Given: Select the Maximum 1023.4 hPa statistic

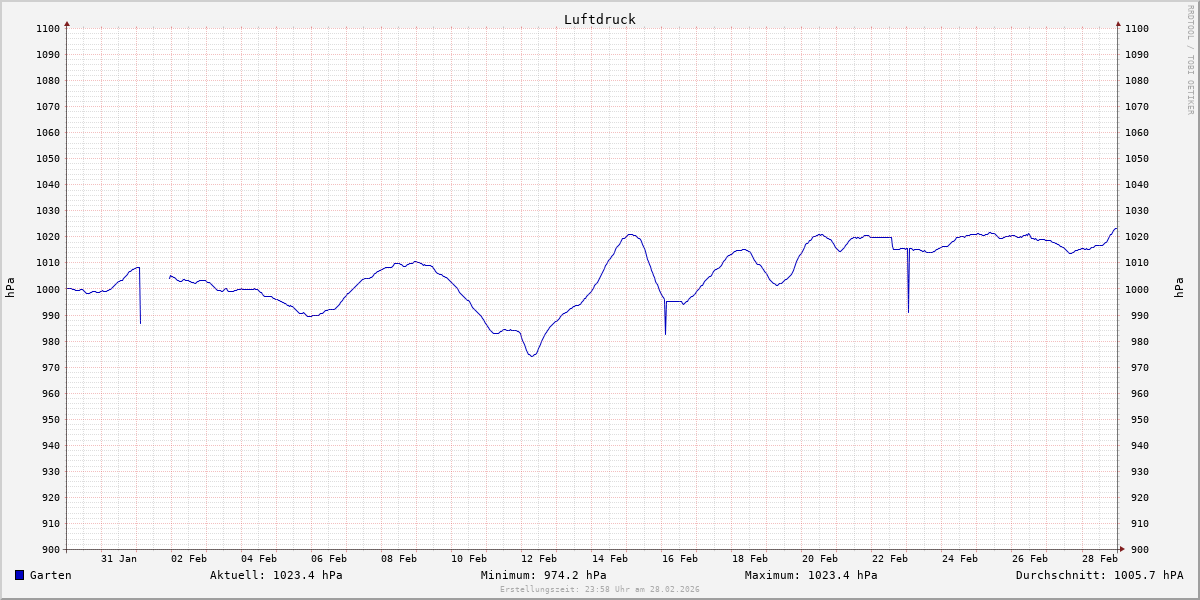Looking at the screenshot, I should [811, 575].
